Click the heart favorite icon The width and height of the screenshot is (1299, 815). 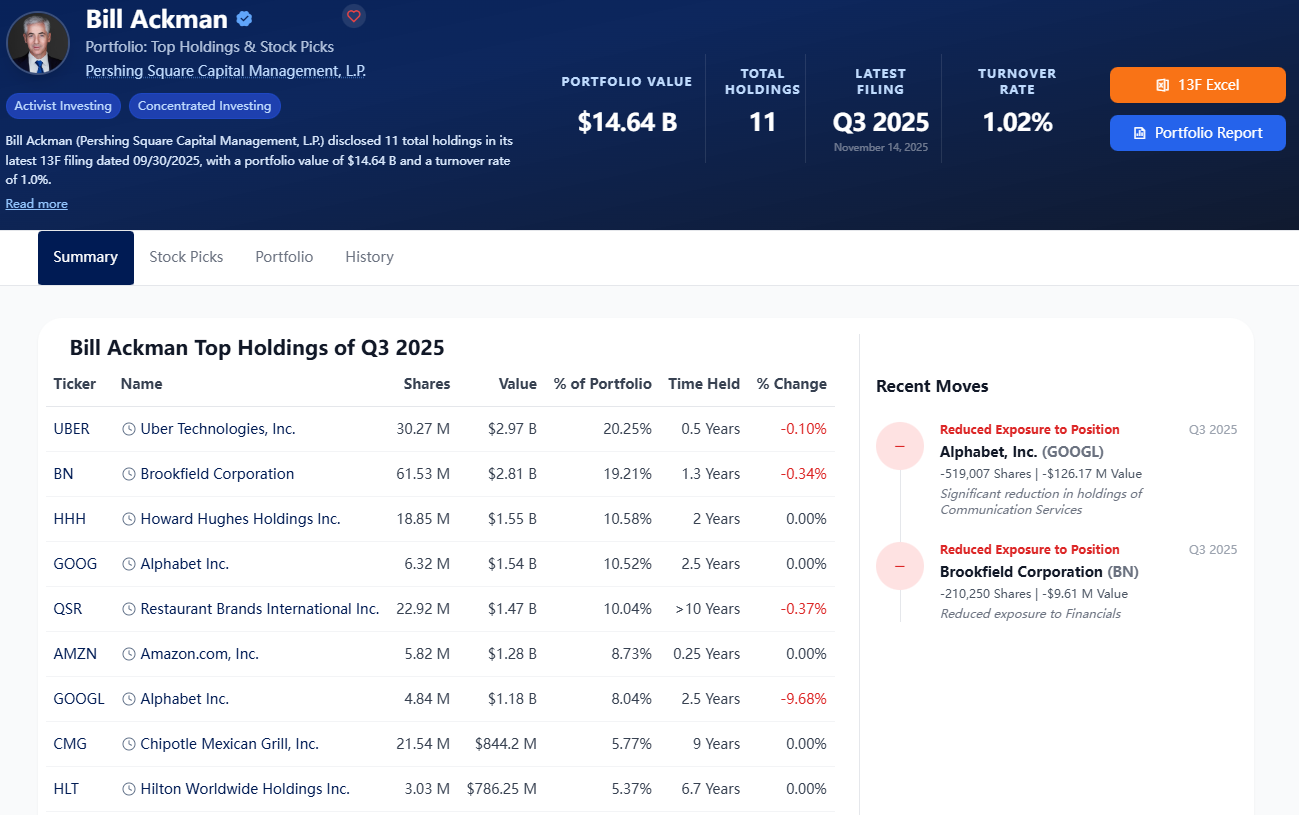353,16
